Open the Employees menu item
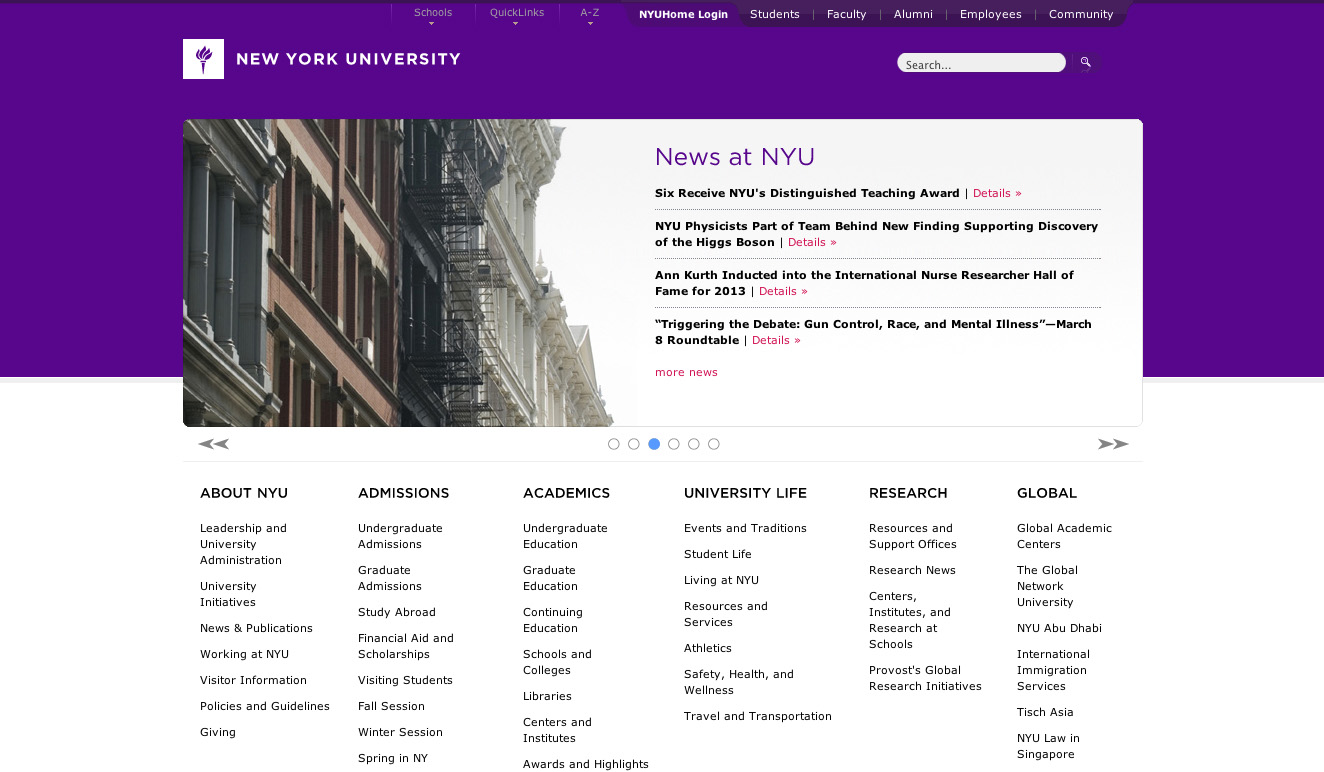The height and width of the screenshot is (772, 1324). click(x=990, y=14)
